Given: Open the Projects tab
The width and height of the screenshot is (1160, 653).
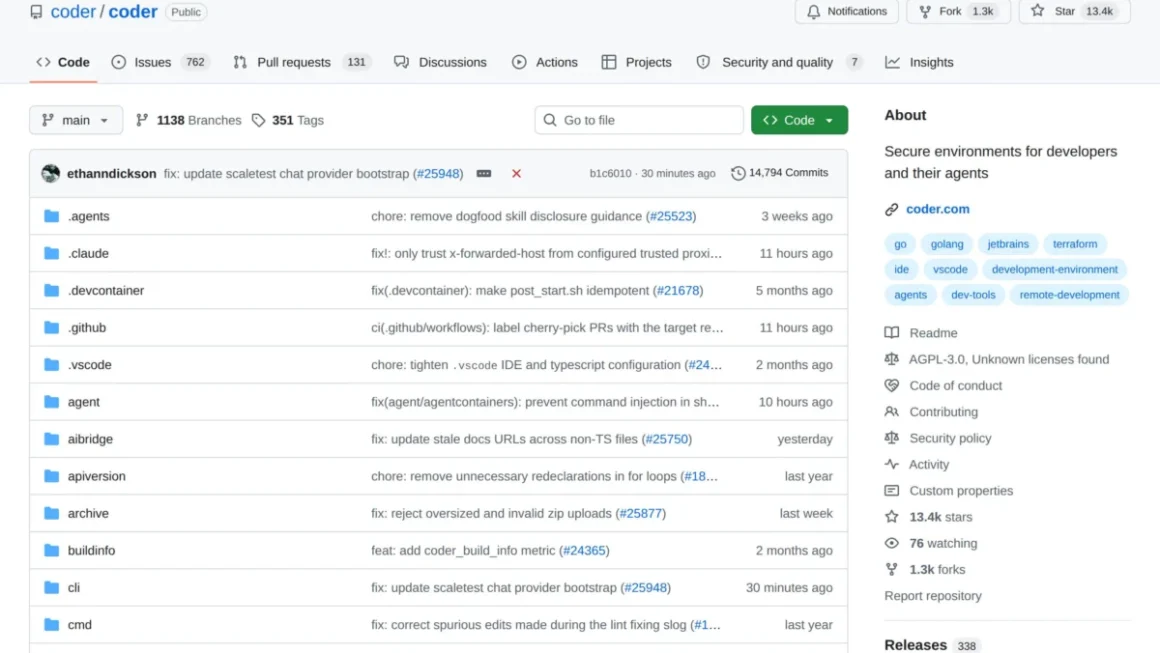Looking at the screenshot, I should 637,62.
